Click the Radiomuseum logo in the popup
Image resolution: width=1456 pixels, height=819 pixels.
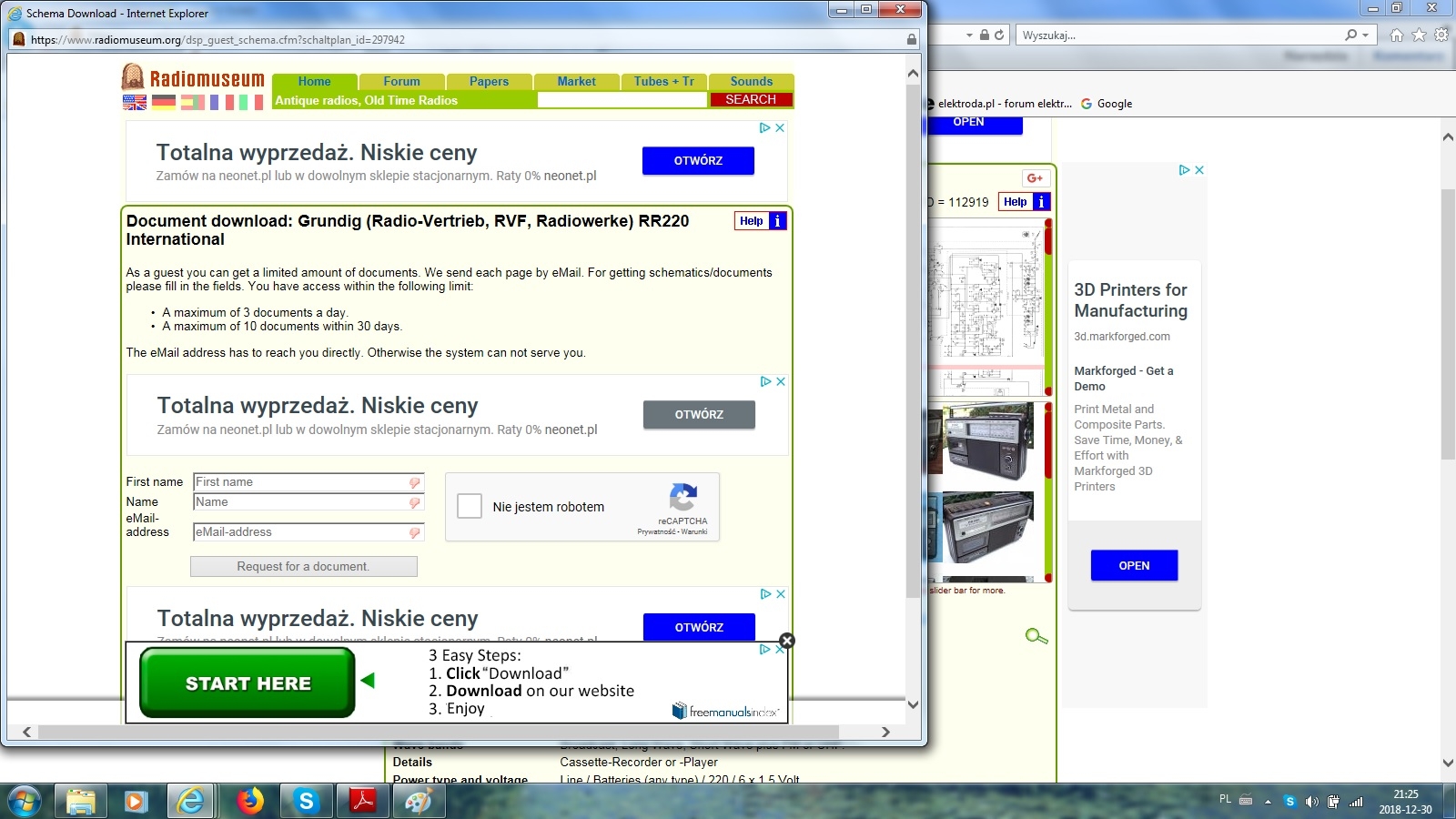(193, 78)
